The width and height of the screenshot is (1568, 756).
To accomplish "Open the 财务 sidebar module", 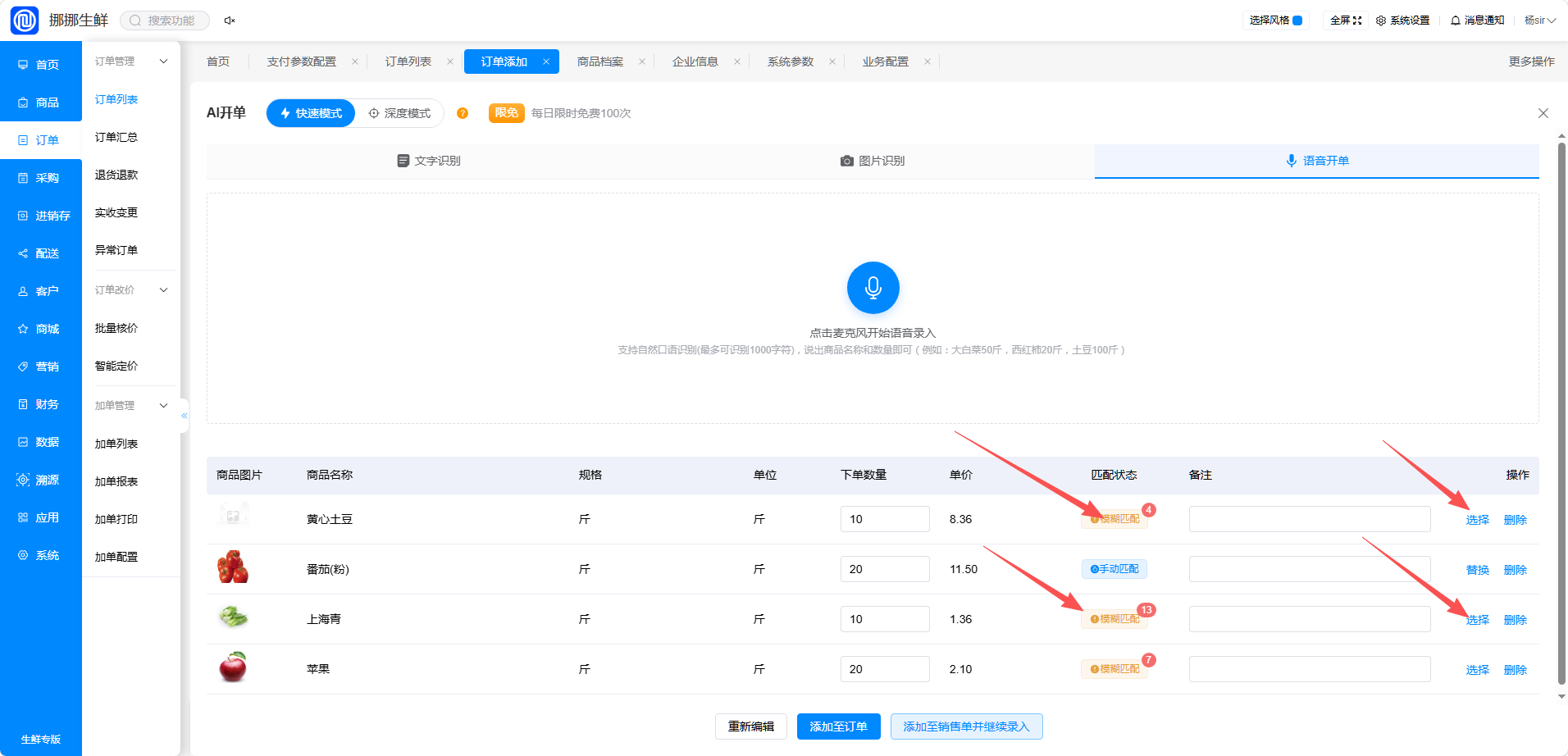I will coord(41,404).
